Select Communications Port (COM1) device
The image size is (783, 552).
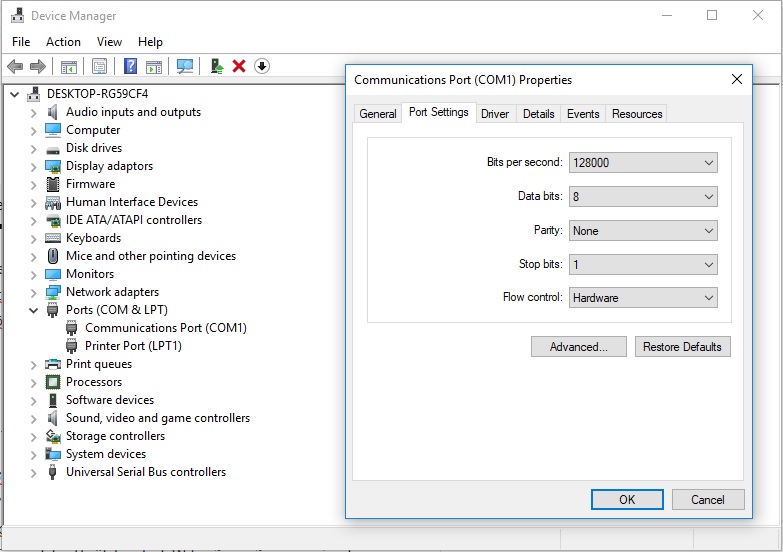(165, 328)
